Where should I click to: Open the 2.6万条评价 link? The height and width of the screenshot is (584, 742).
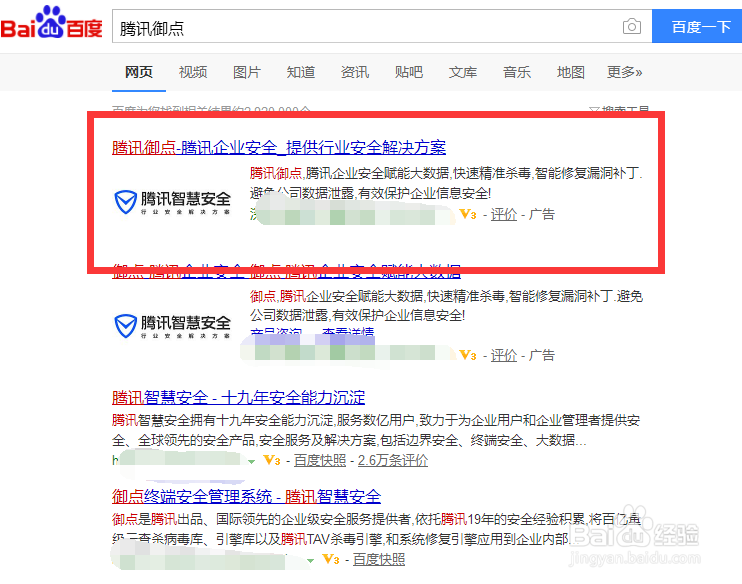pos(393,460)
